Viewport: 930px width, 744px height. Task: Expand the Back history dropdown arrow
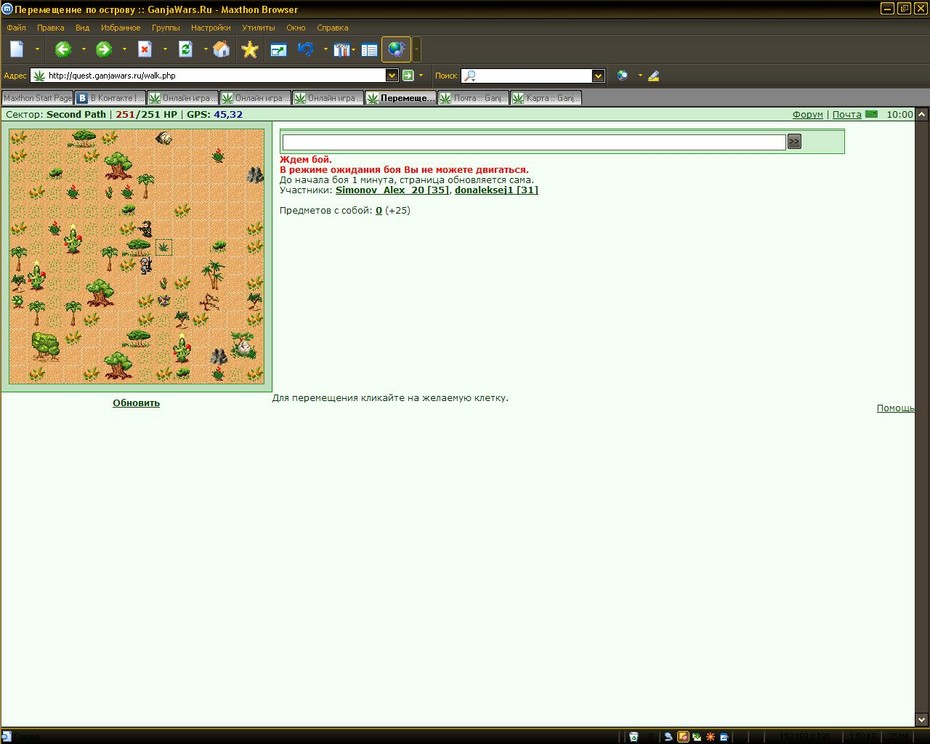click(84, 49)
